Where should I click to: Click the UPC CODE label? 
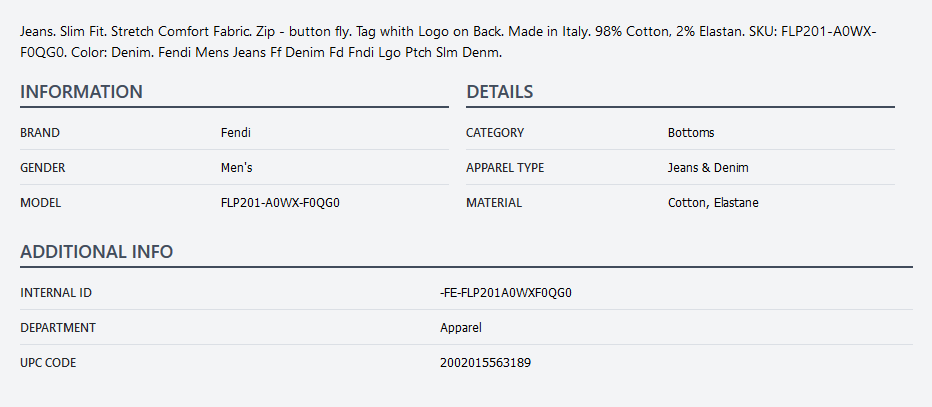(48, 362)
